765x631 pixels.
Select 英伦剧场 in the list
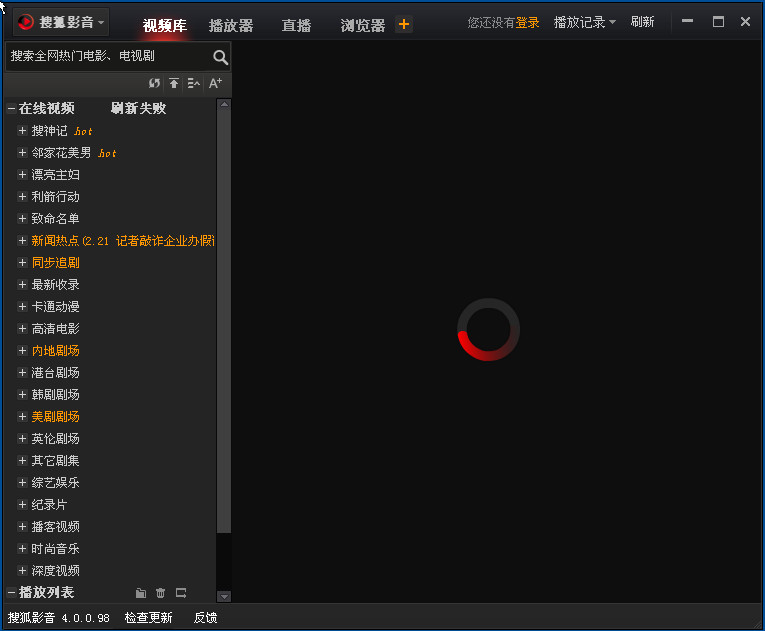pos(55,438)
